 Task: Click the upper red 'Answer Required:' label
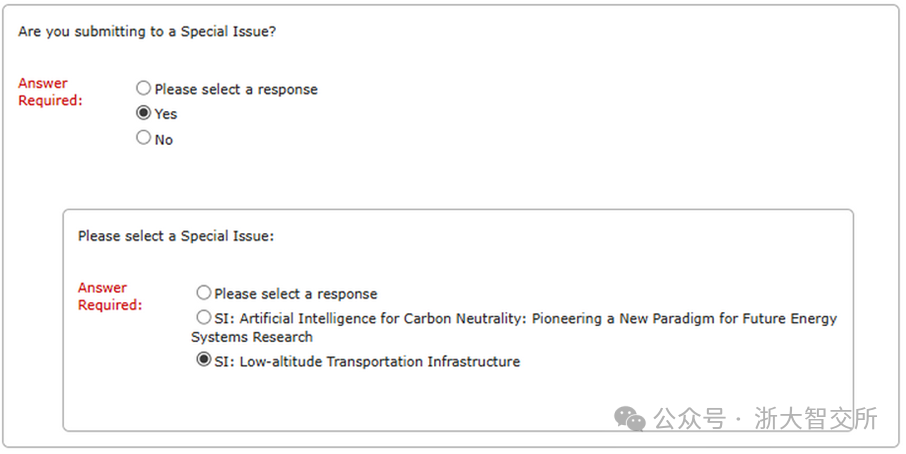[x=48, y=91]
